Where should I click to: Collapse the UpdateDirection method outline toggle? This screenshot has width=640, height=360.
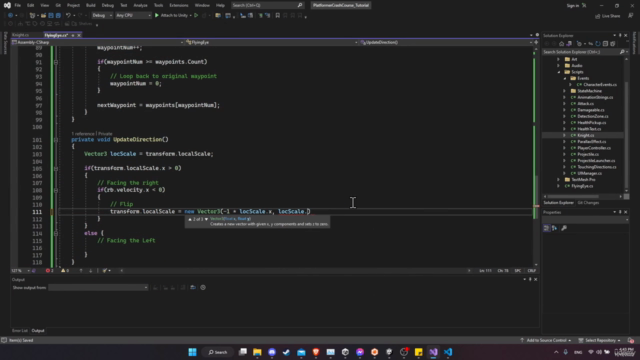(56, 140)
